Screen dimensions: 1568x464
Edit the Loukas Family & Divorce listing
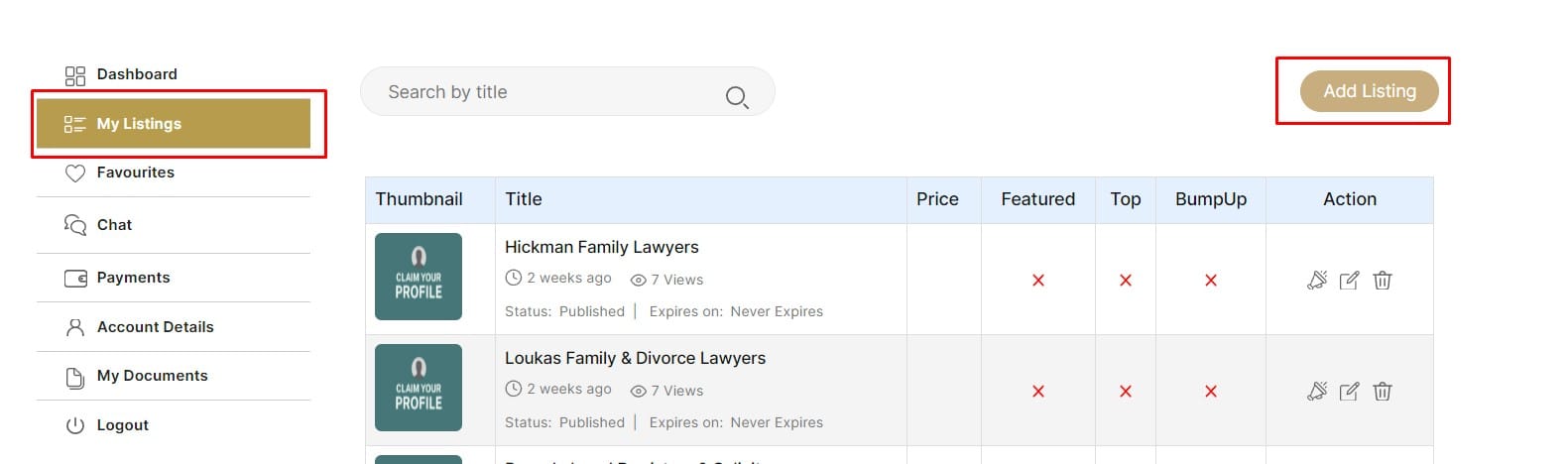(1349, 392)
